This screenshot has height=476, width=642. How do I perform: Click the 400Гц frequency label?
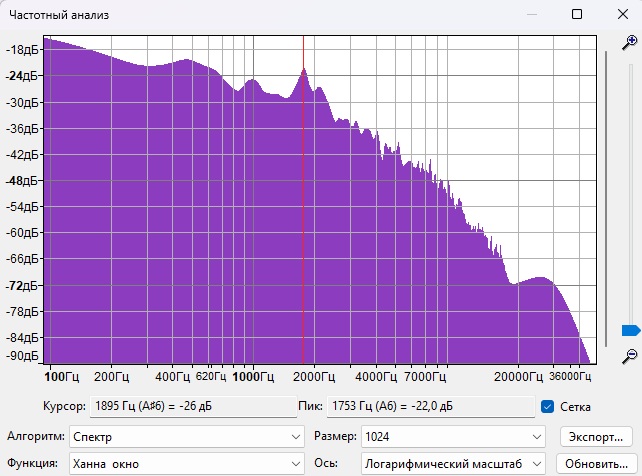point(172,377)
